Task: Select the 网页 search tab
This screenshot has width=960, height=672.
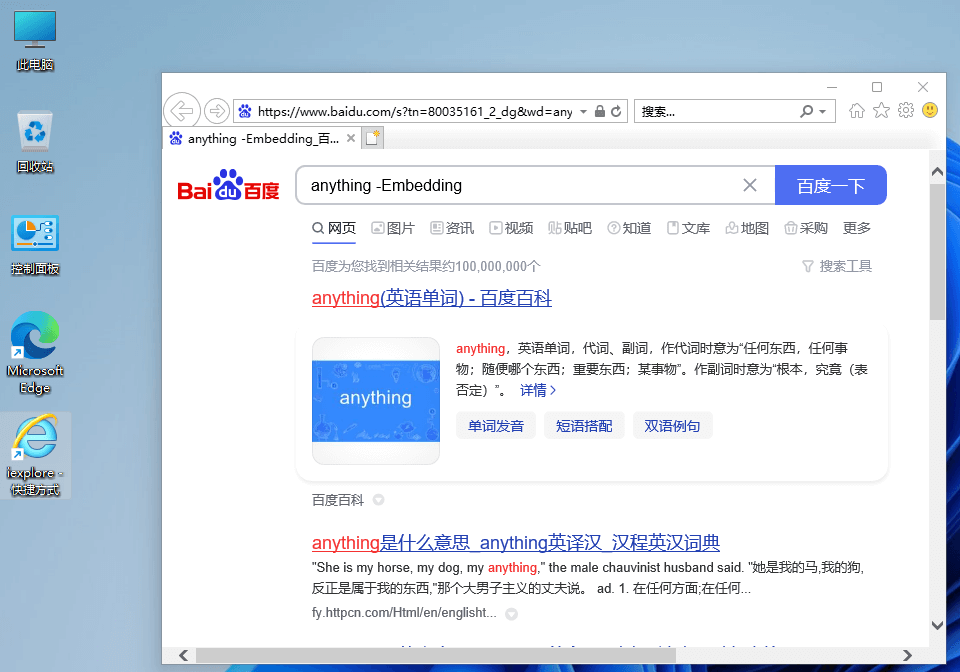Action: (334, 228)
